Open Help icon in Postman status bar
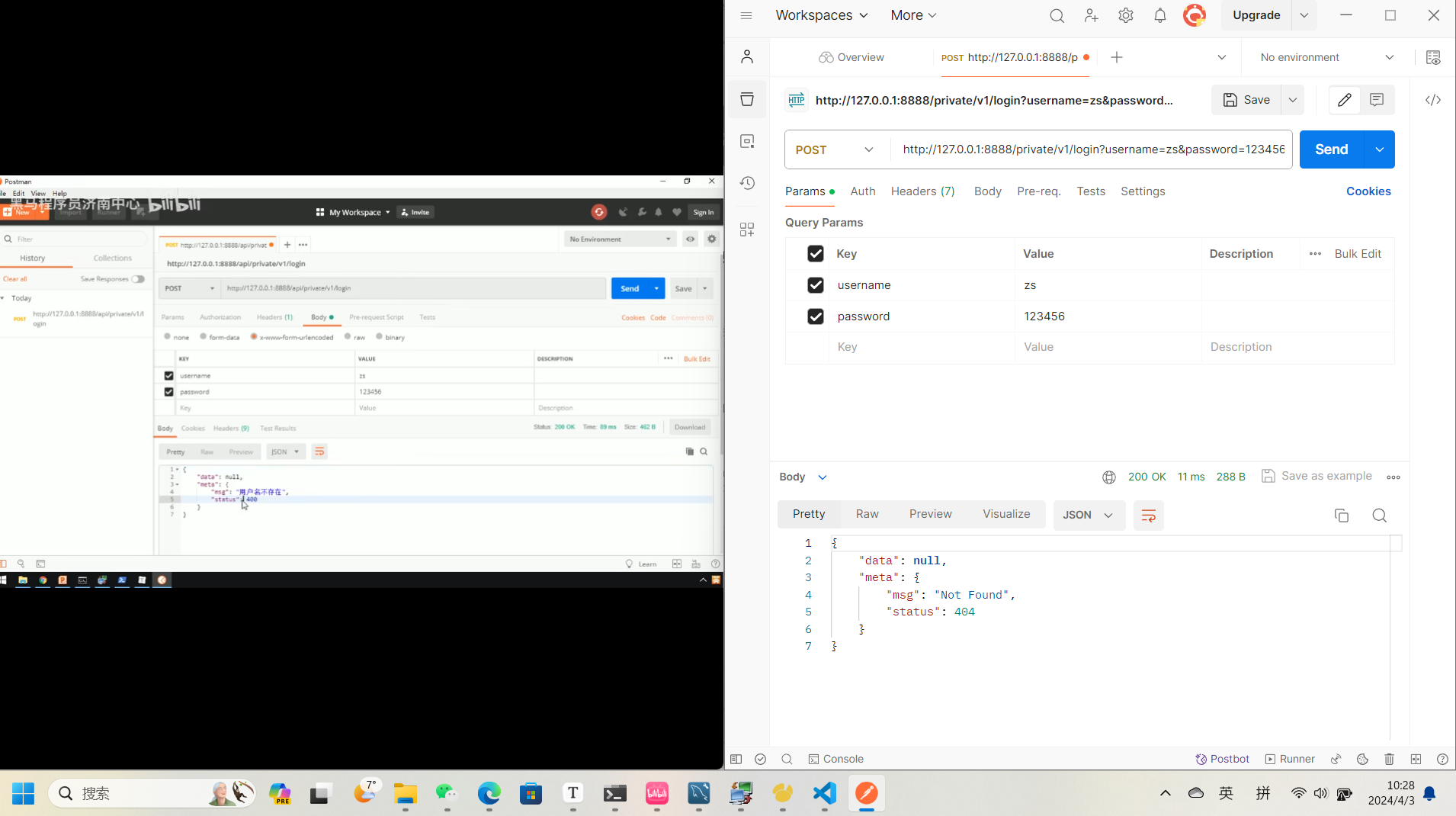The image size is (1456, 816). (1442, 759)
